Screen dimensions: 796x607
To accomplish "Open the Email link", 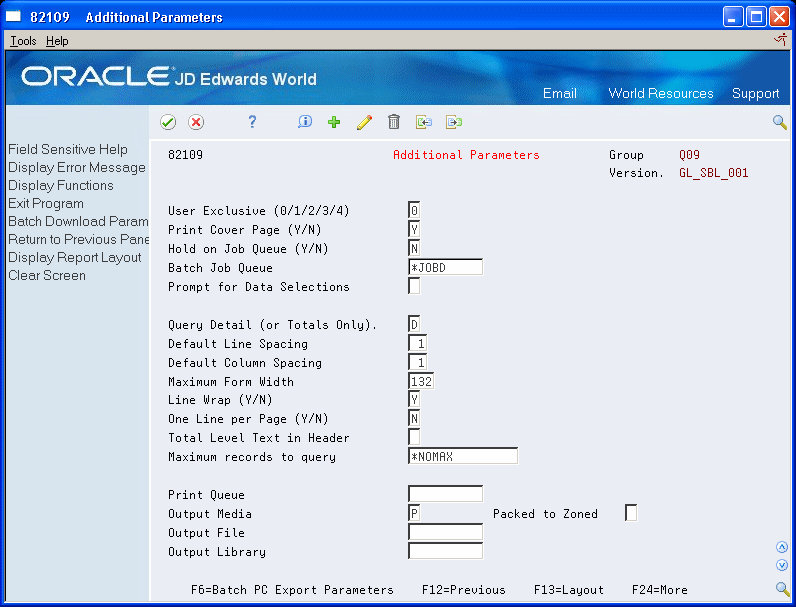I will [559, 93].
